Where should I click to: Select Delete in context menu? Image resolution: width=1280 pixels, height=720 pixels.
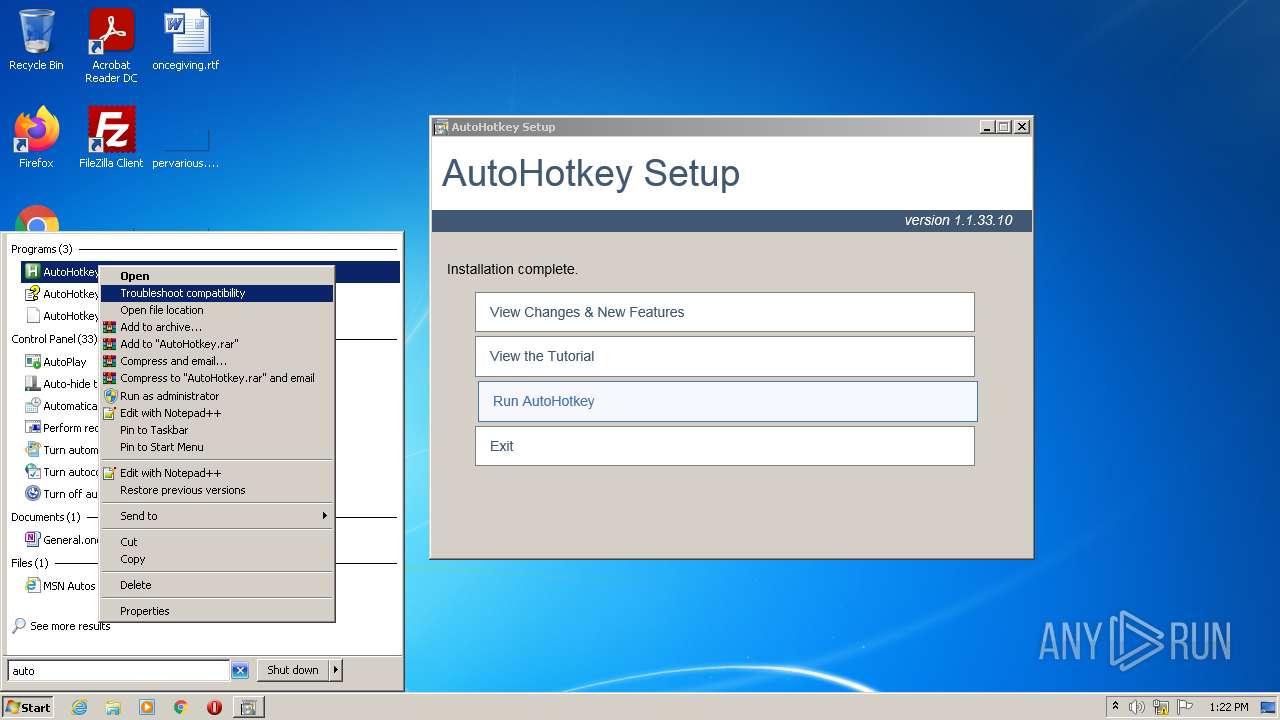point(217,585)
